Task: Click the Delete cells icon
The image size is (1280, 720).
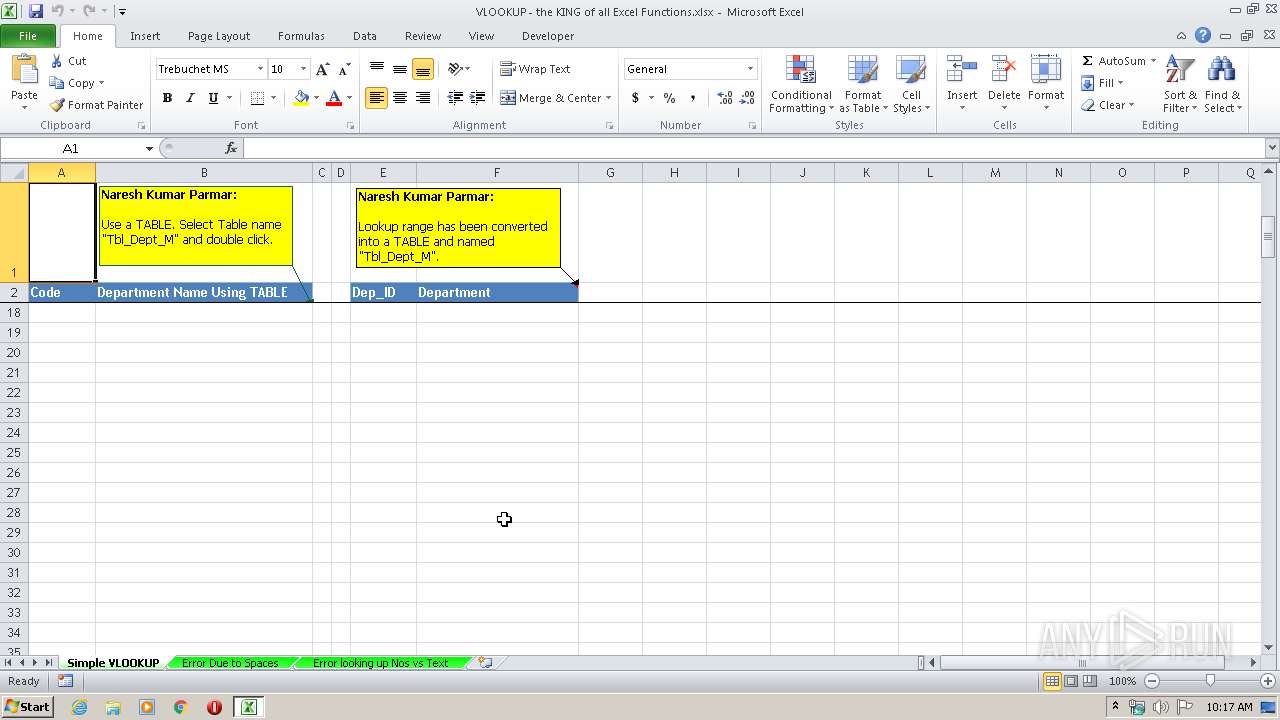Action: (1004, 70)
